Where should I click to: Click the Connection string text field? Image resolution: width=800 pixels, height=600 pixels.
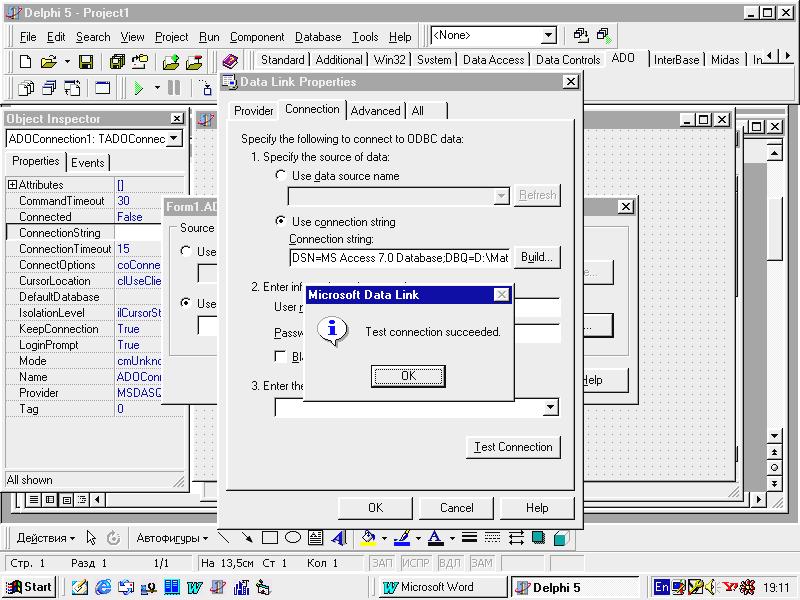click(x=399, y=258)
